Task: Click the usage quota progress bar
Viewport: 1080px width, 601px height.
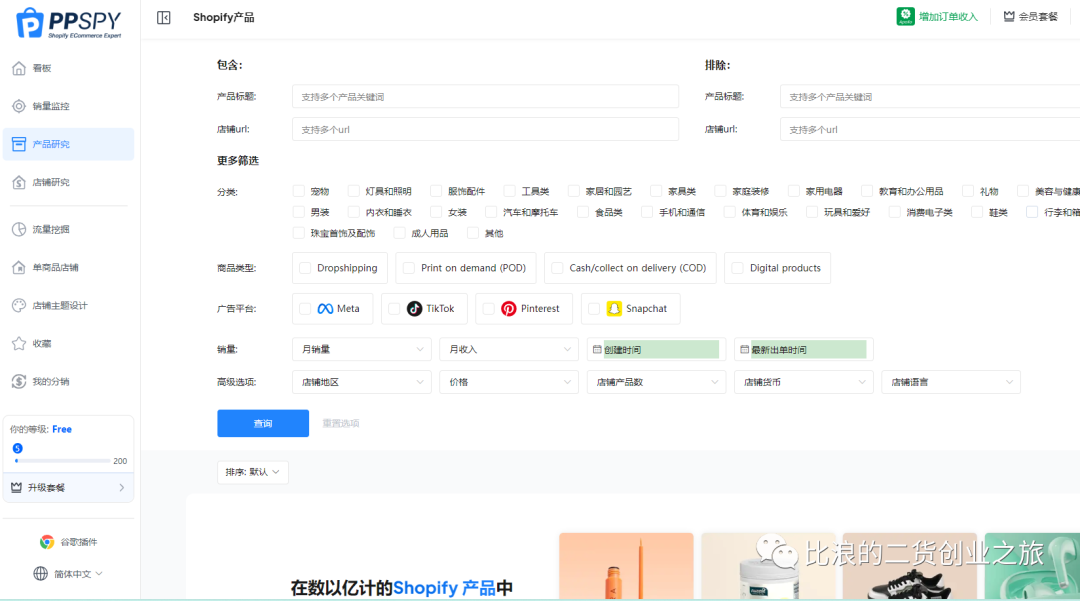Action: click(63, 461)
